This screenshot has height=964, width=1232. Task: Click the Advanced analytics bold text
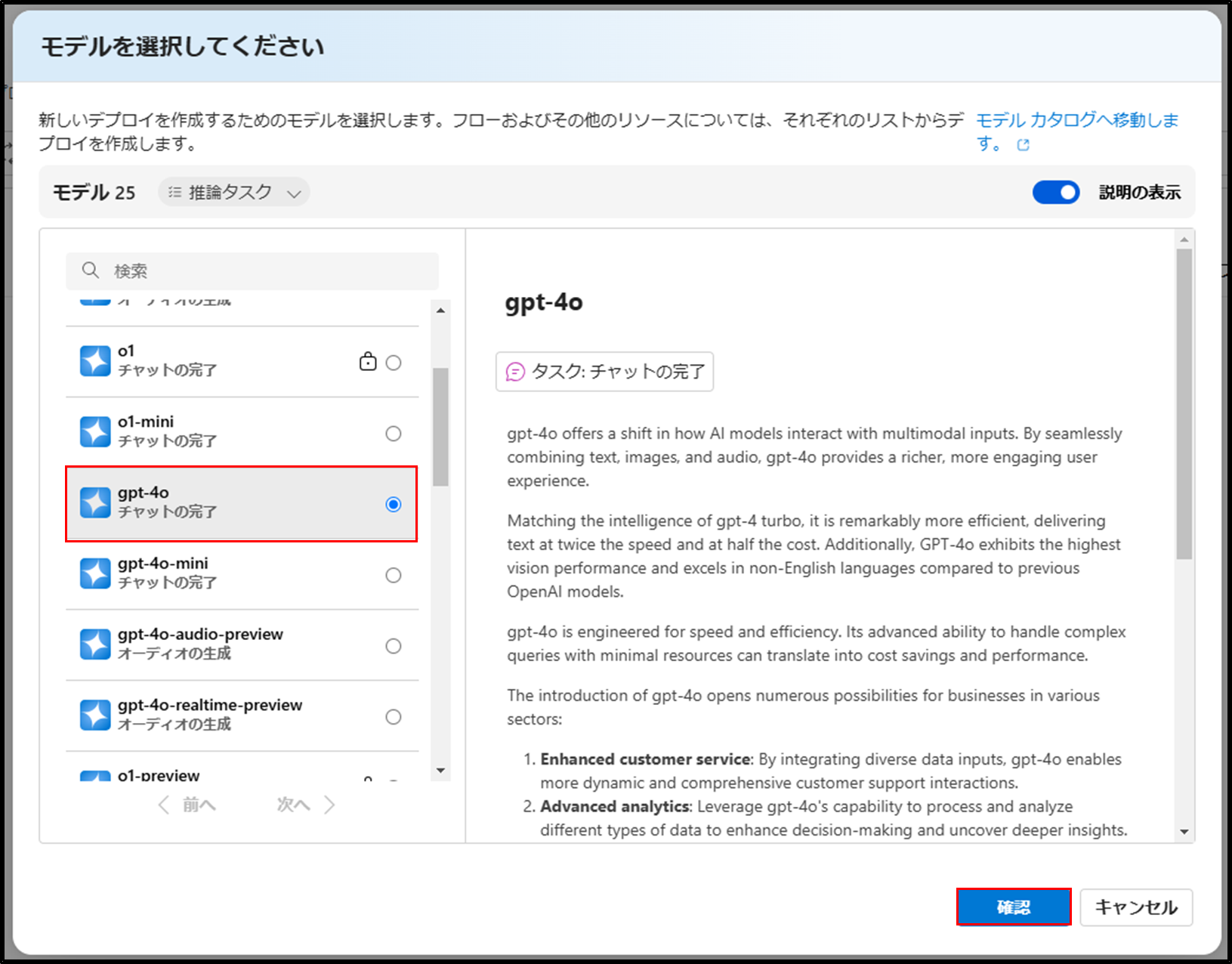tap(615, 807)
